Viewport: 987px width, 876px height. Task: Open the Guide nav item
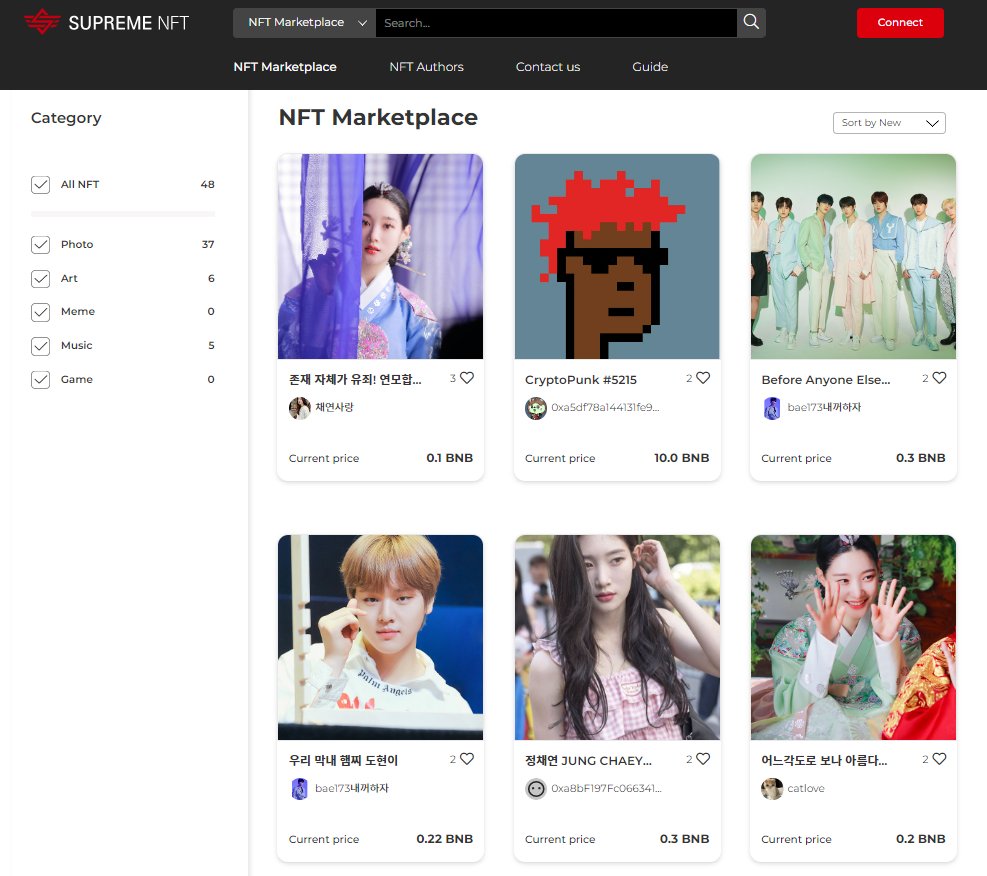coord(650,67)
